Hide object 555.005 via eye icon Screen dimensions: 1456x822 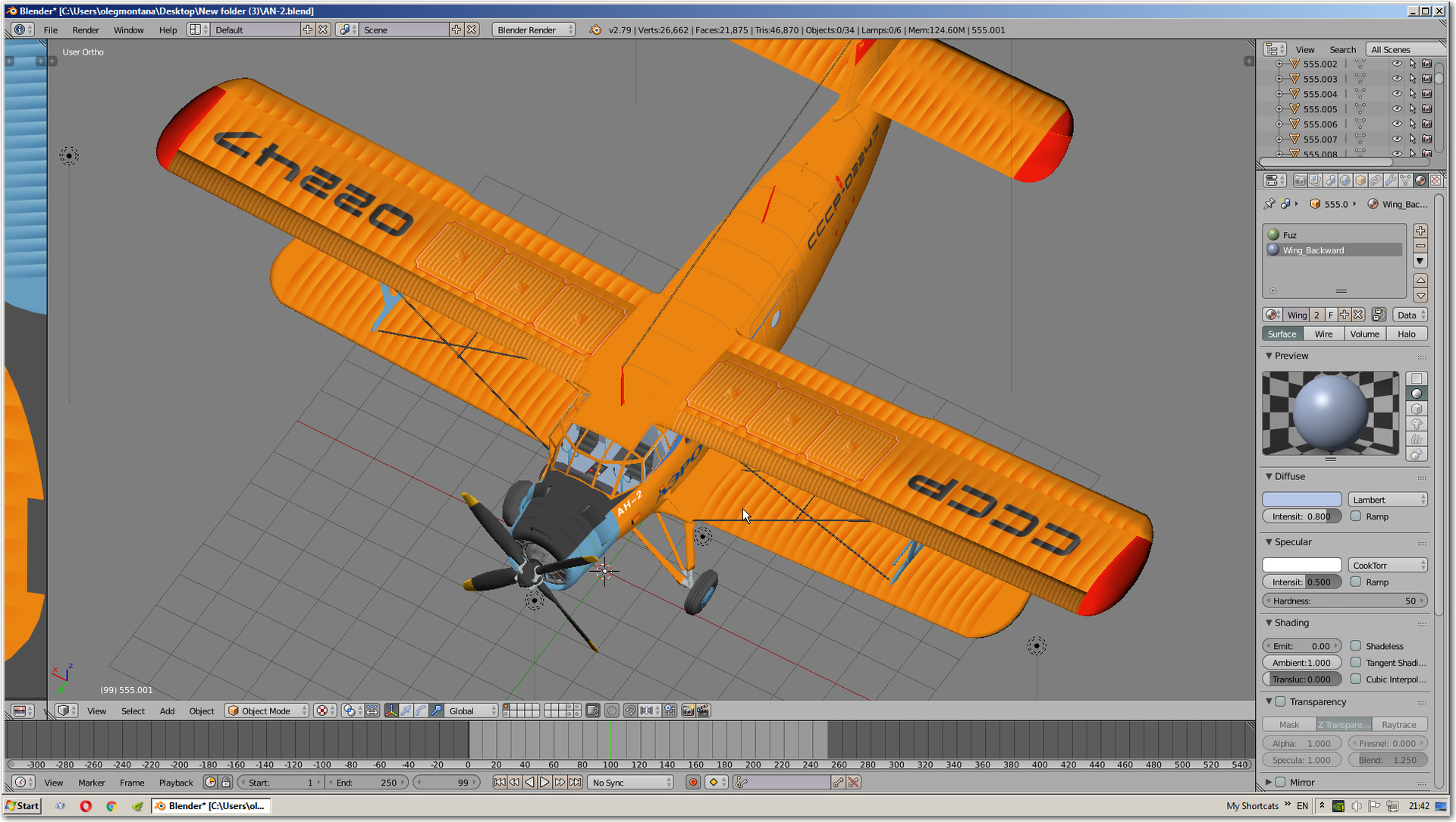tap(1397, 109)
